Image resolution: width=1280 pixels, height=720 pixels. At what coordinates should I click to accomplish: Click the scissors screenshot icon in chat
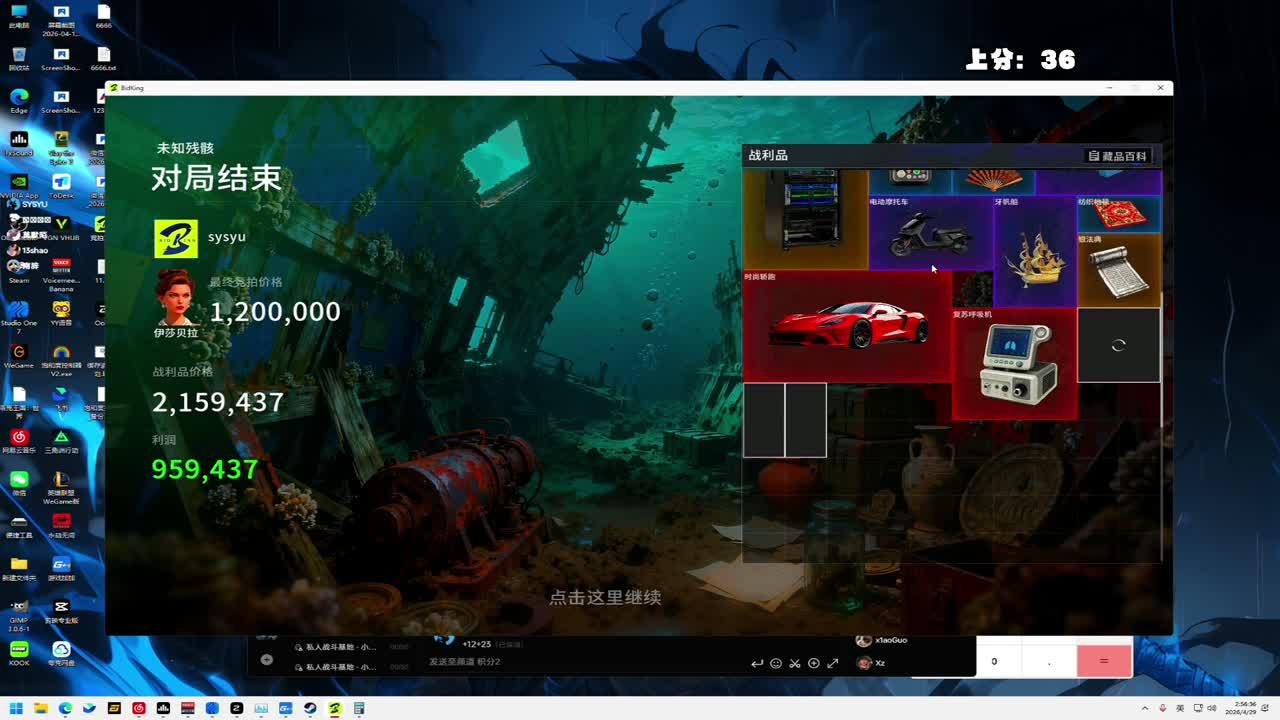[x=794, y=663]
